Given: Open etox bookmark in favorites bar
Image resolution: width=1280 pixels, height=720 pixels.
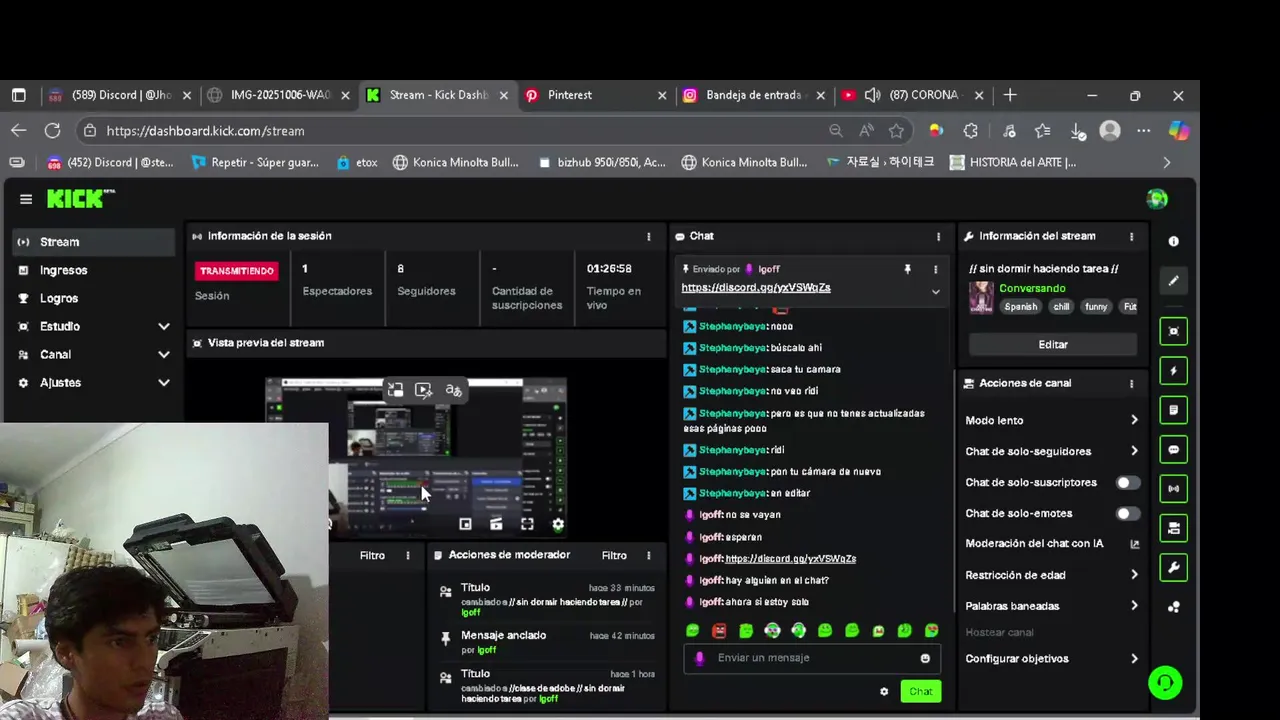Looking at the screenshot, I should (357, 162).
